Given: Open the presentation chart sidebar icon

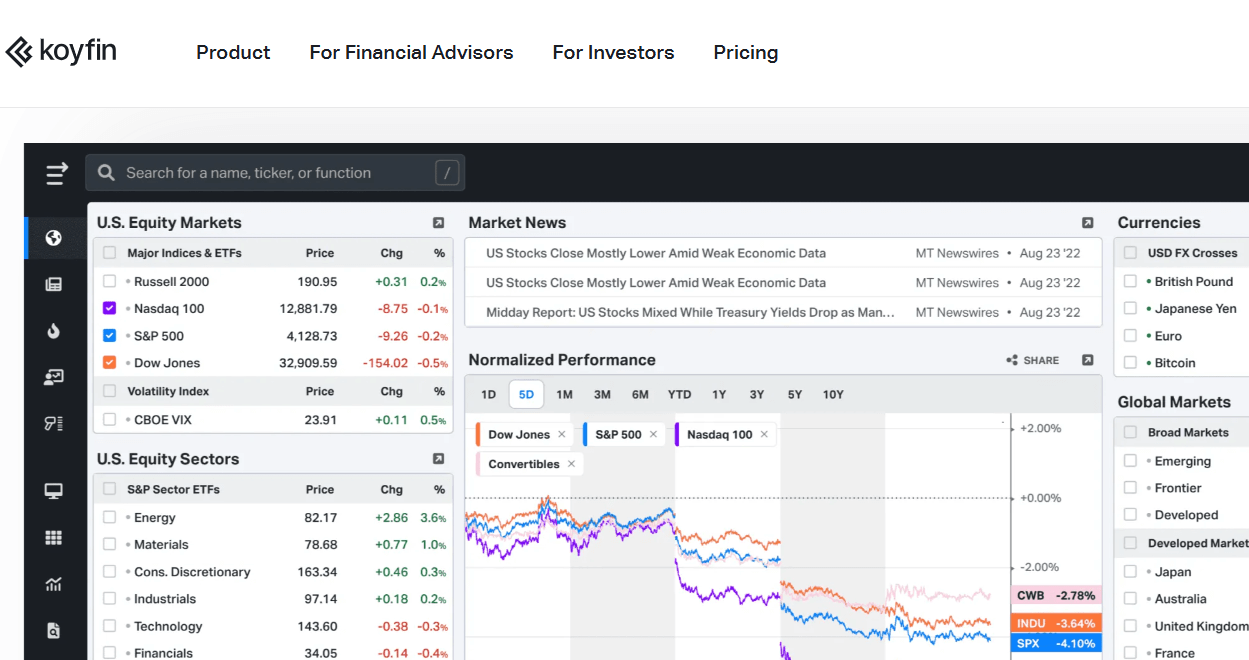Looking at the screenshot, I should tap(54, 377).
